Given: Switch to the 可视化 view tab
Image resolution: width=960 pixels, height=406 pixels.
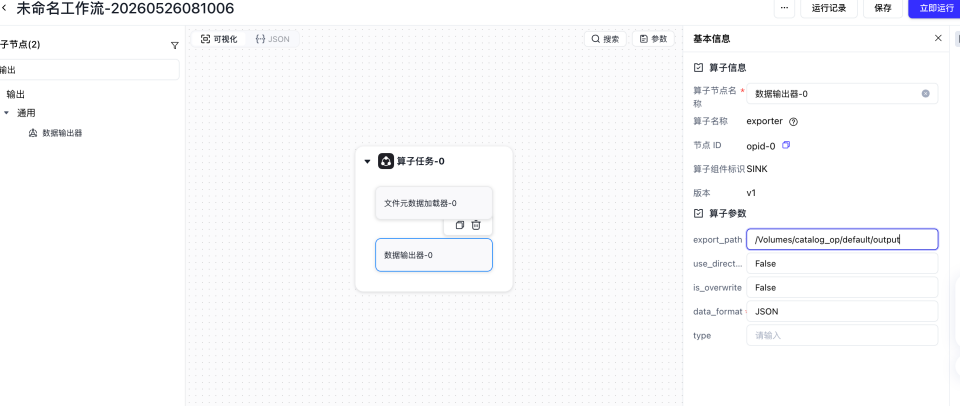Looking at the screenshot, I should coord(219,39).
